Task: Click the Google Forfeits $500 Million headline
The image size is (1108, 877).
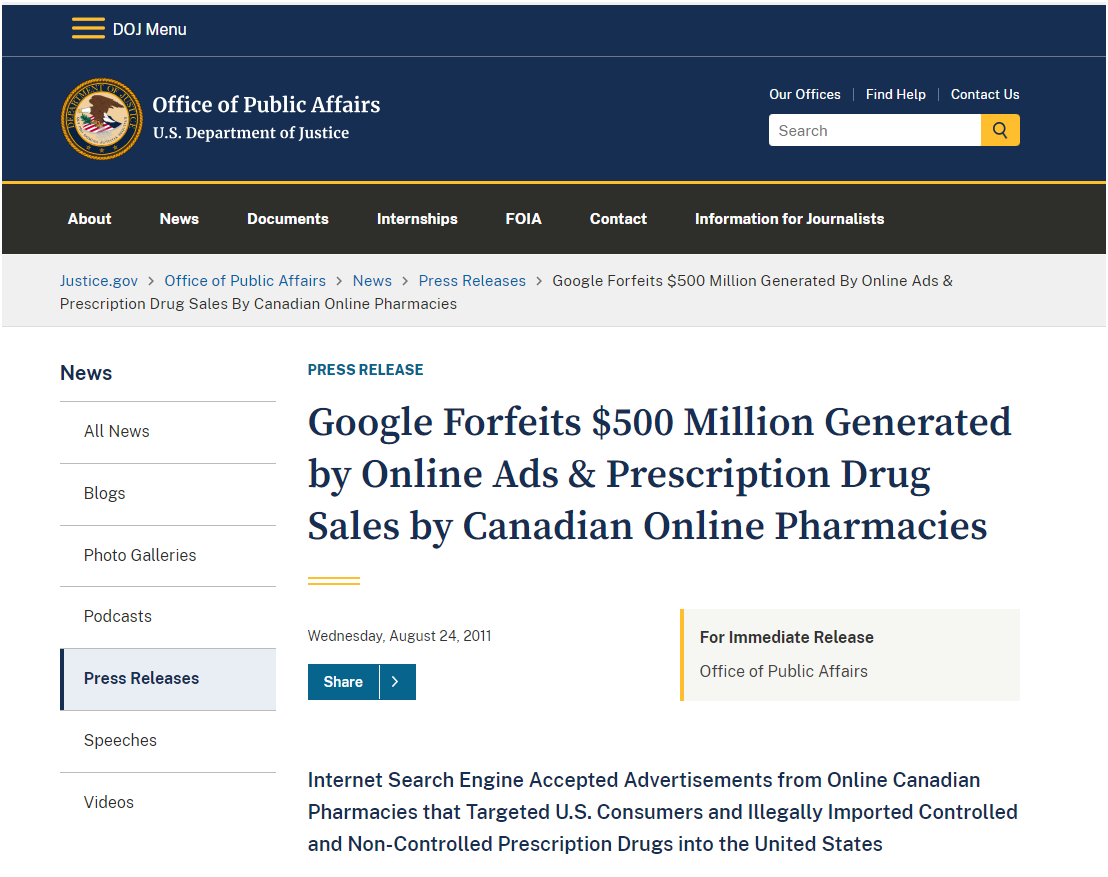Action: click(660, 474)
